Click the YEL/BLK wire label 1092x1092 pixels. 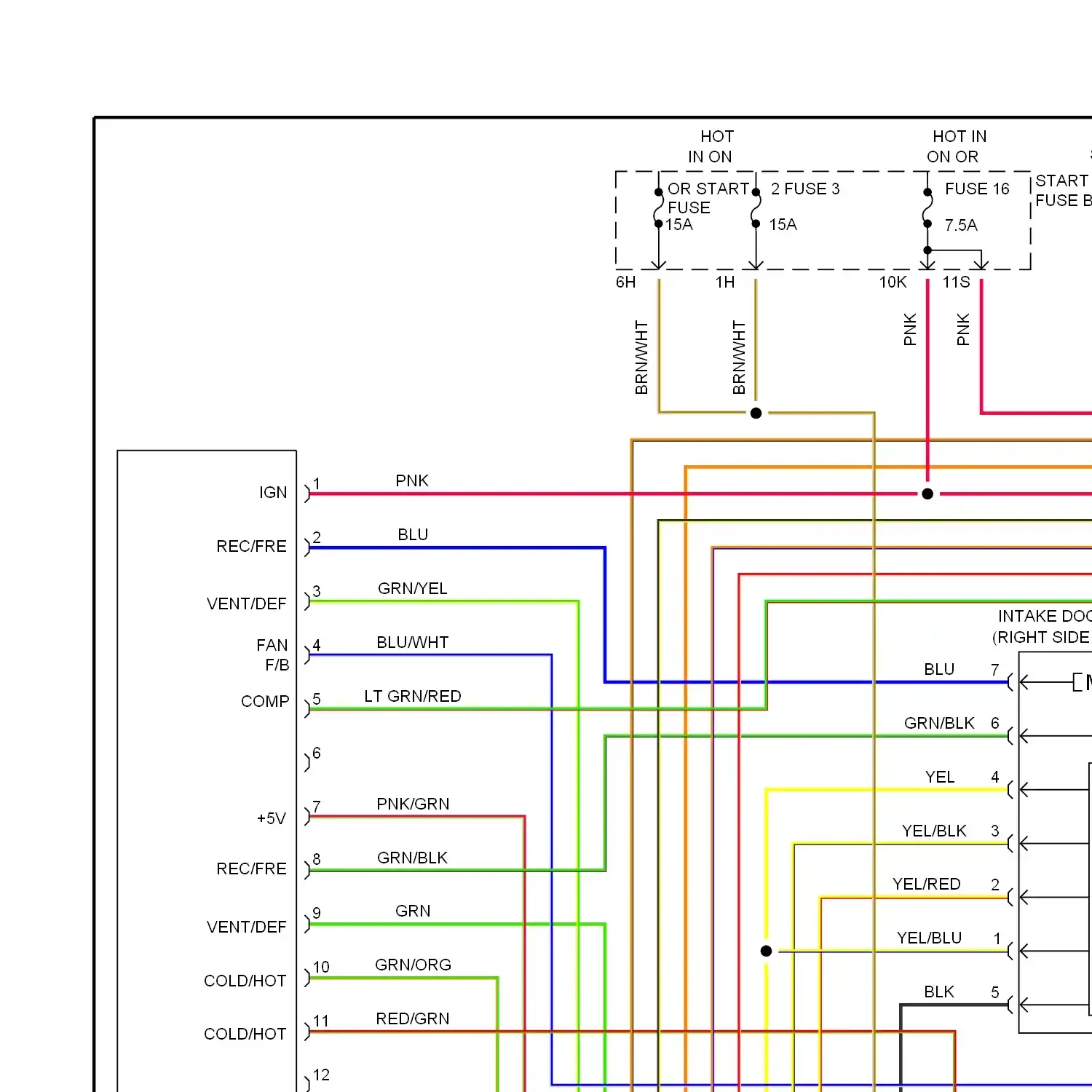coord(934,831)
